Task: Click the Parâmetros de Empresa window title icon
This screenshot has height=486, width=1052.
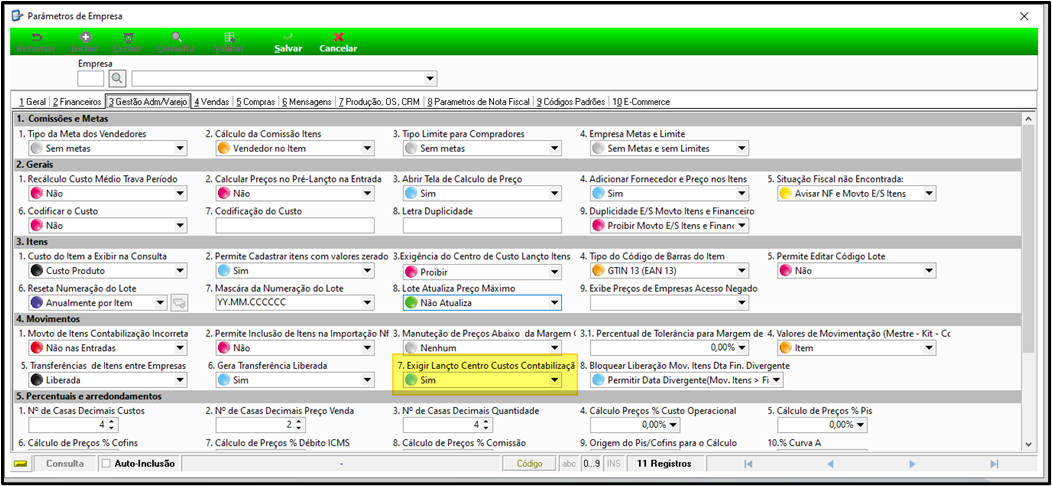Action: click(x=19, y=15)
